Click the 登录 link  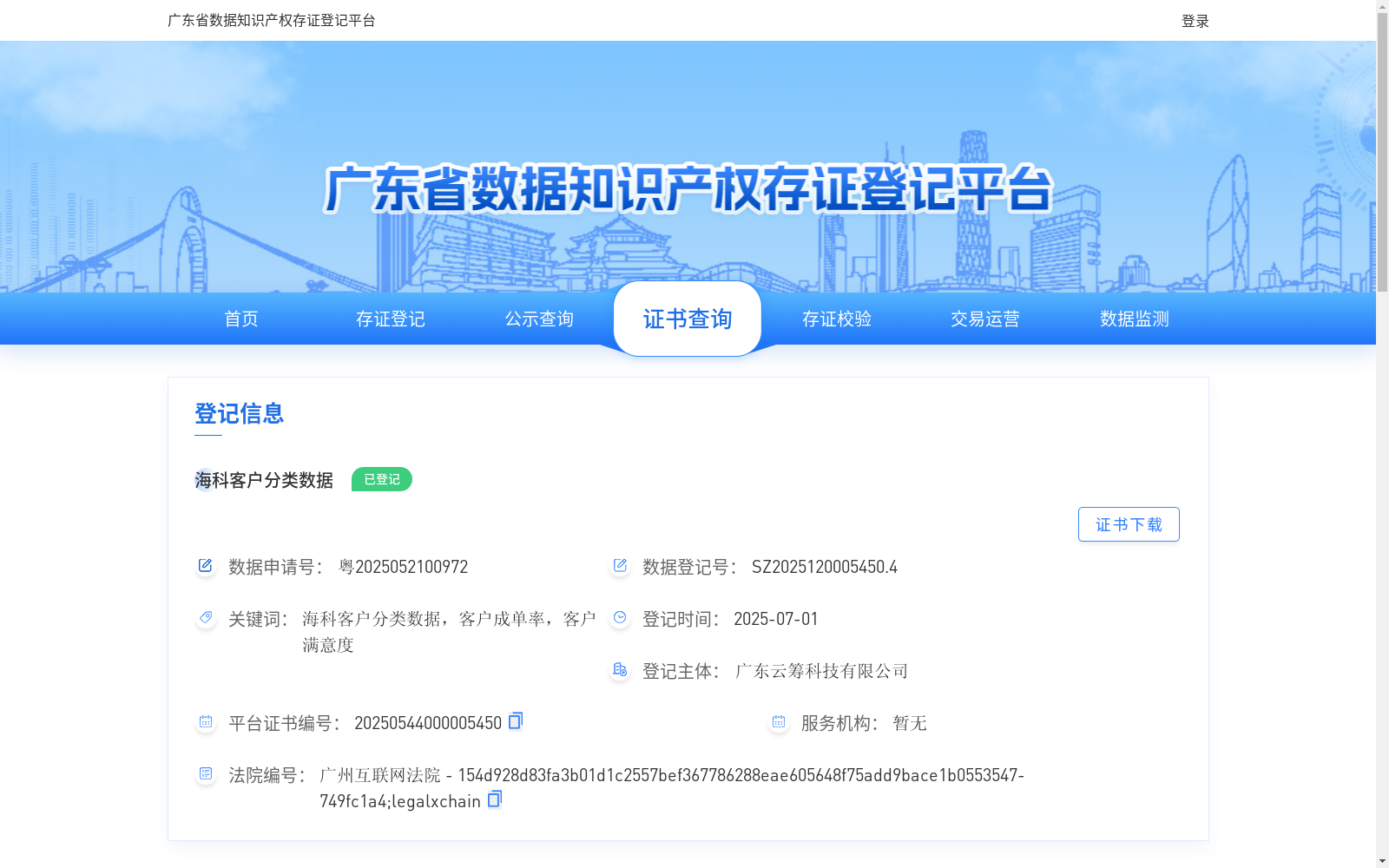point(1195,21)
